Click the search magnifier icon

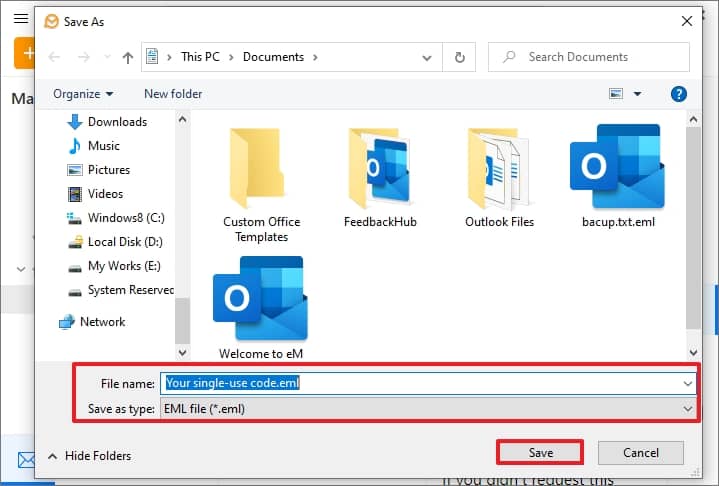pyautogui.click(x=509, y=57)
